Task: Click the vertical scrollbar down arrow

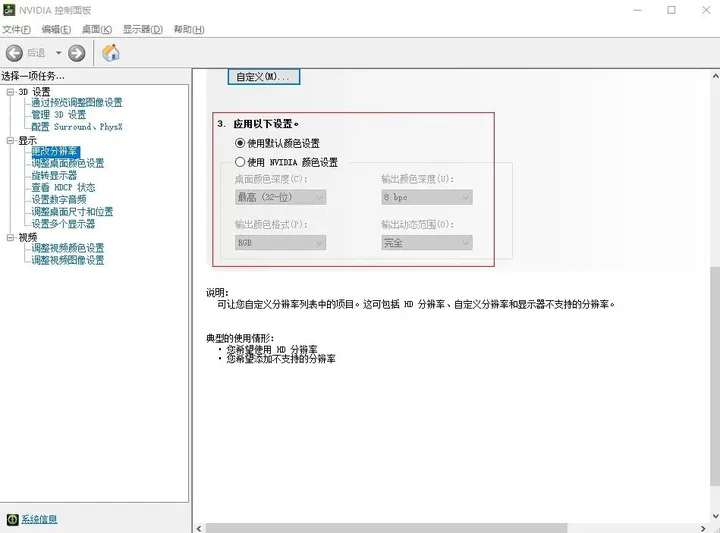Action: coord(715,516)
